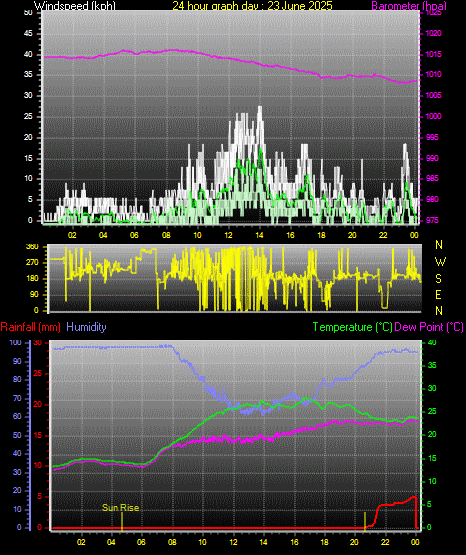
Task: Click barometer axis value 1000
Action: tap(433, 116)
